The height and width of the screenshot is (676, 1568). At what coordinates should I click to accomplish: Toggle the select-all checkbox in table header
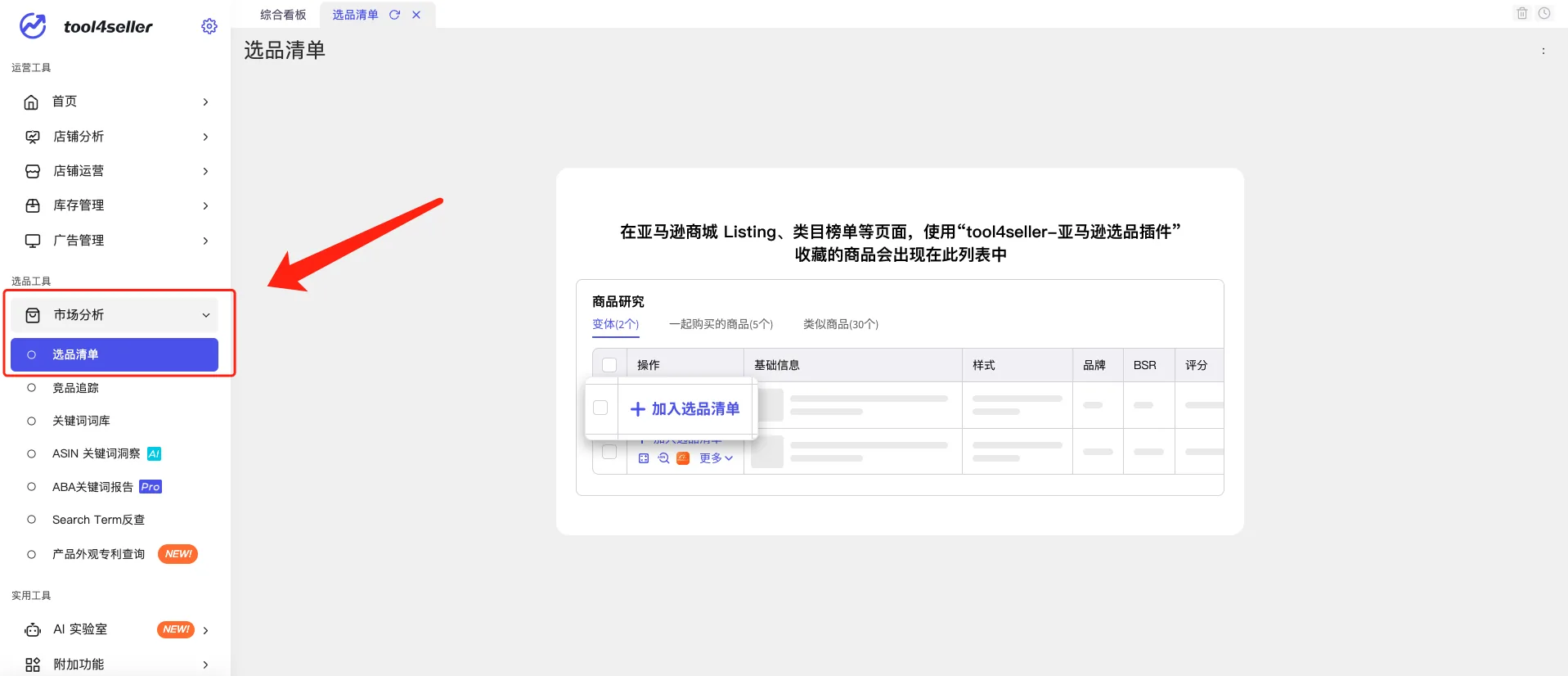click(x=609, y=365)
